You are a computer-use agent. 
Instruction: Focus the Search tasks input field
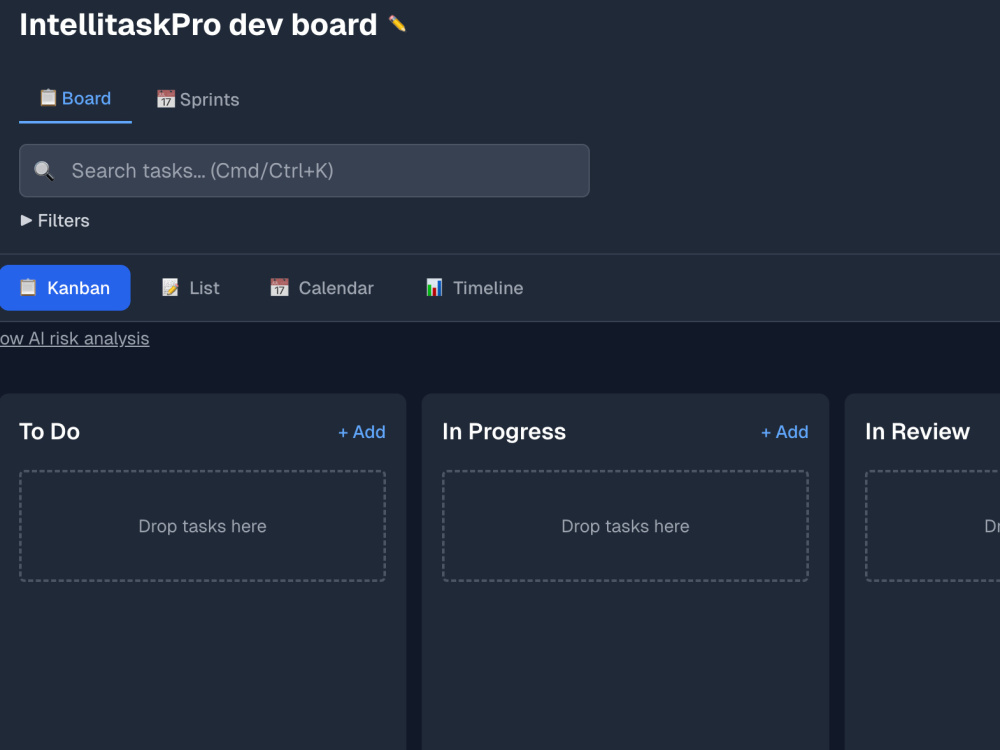(x=304, y=170)
